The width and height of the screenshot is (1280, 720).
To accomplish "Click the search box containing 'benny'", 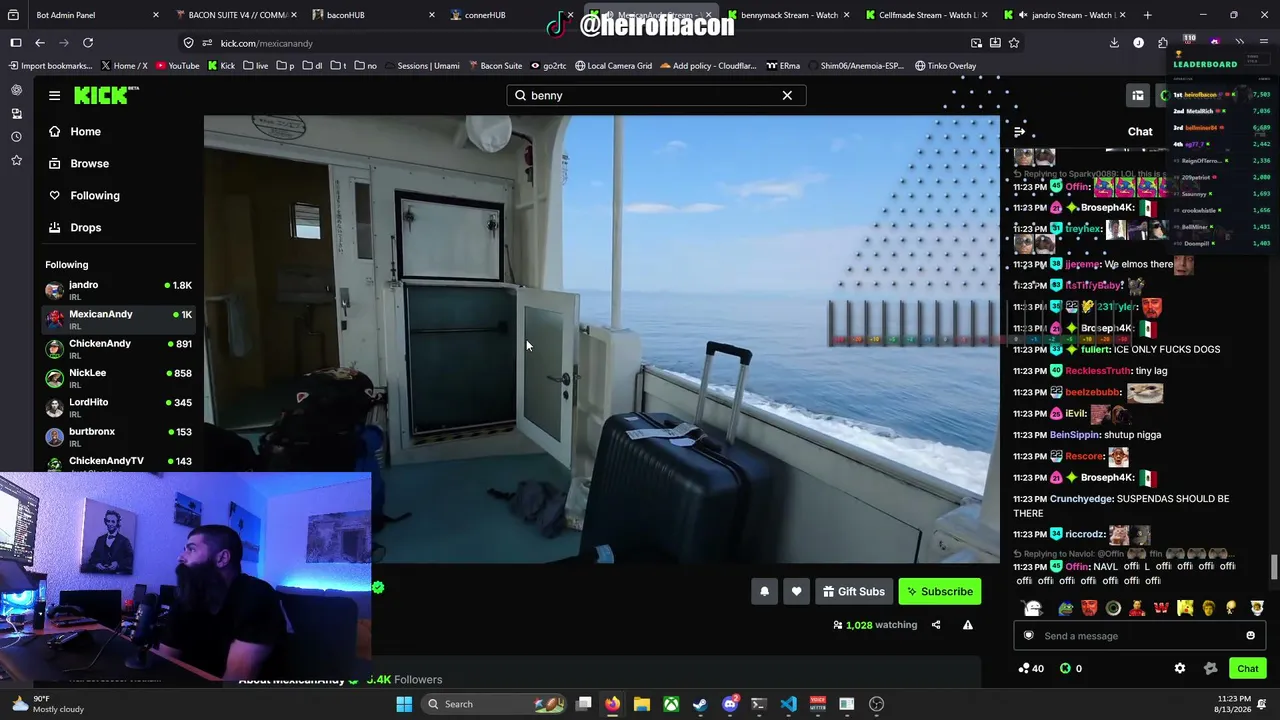I will (655, 95).
